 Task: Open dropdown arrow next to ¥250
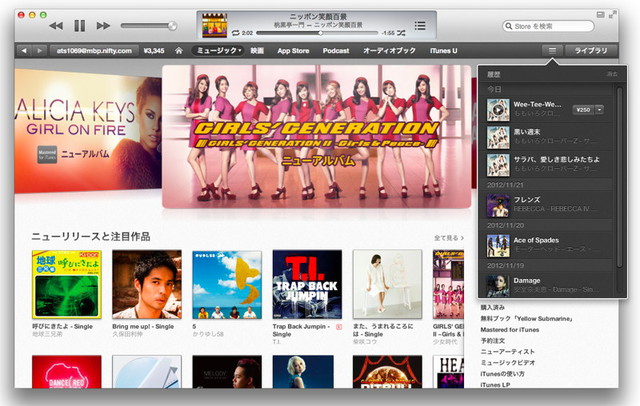(599, 110)
